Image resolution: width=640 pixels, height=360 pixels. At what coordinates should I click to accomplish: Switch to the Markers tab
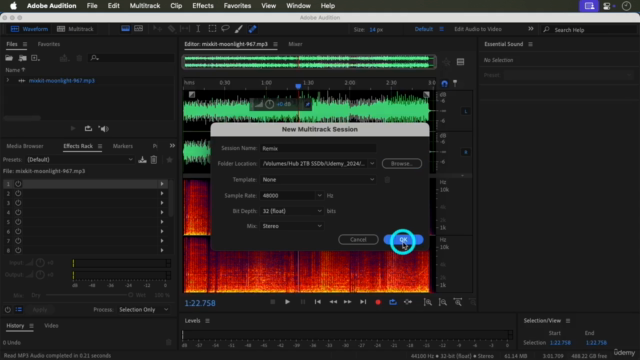122,146
